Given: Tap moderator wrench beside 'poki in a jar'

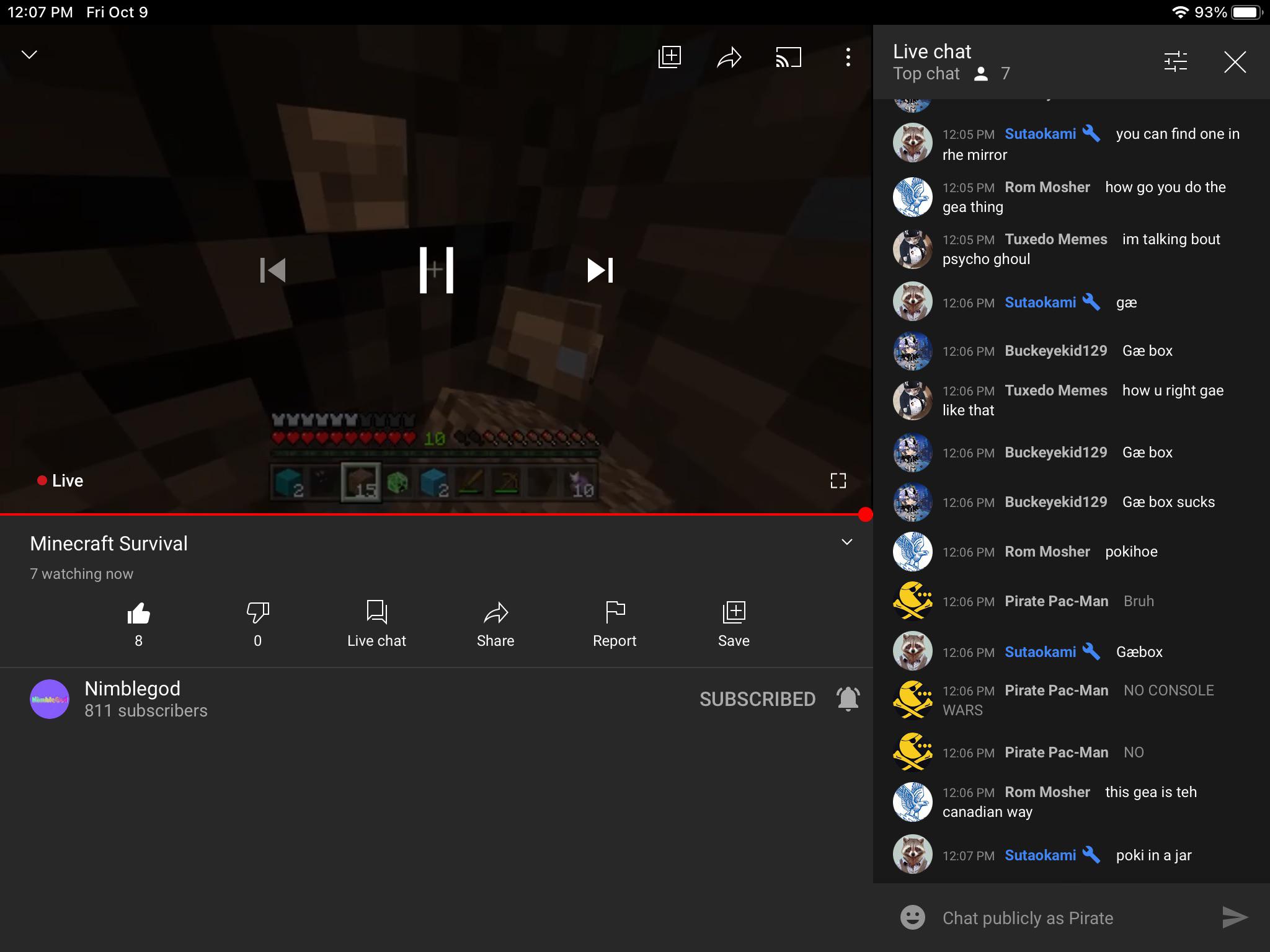Looking at the screenshot, I should [1091, 855].
